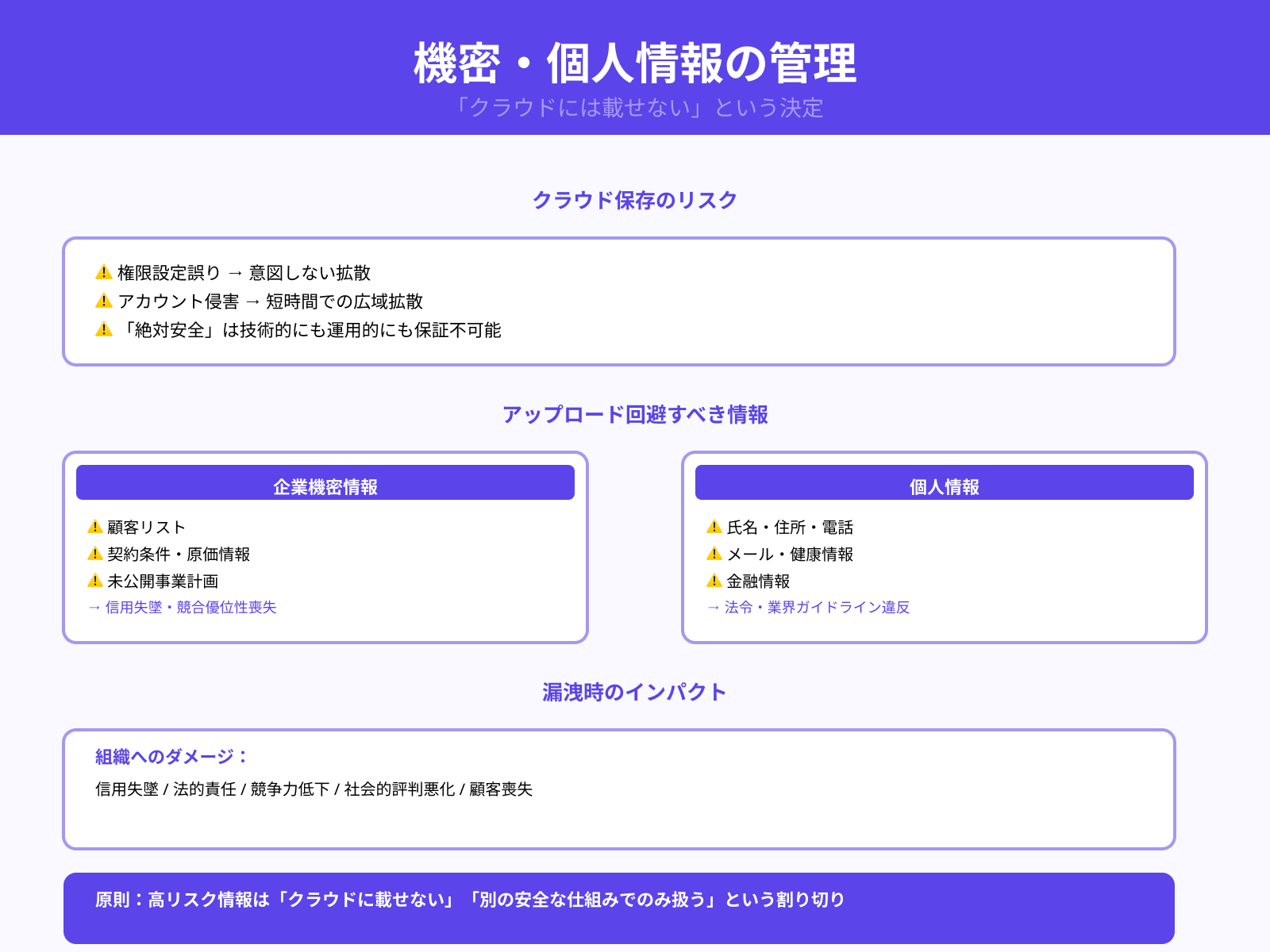
Task: Select the 企業機密情報 header bar
Action: pyautogui.click(x=325, y=482)
